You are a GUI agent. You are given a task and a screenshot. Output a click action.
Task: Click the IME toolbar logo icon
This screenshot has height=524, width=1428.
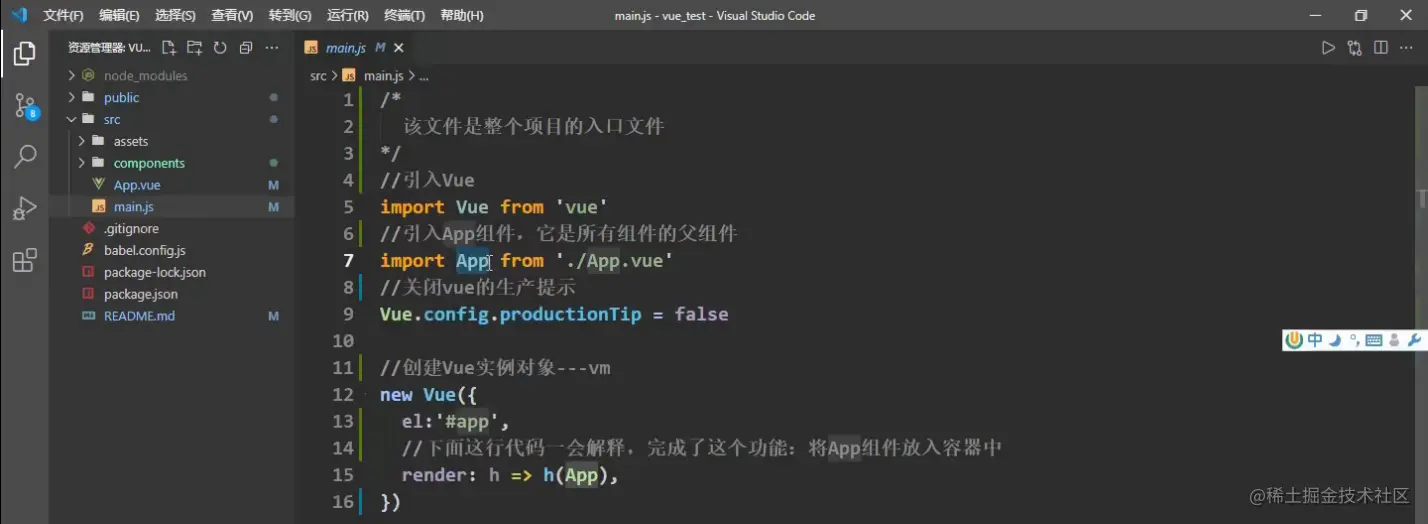click(x=1295, y=340)
